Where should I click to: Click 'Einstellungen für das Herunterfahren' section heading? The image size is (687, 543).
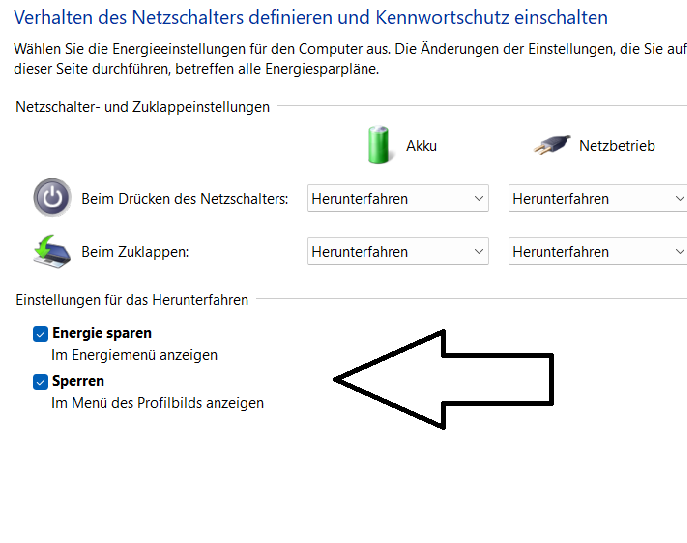[132, 300]
